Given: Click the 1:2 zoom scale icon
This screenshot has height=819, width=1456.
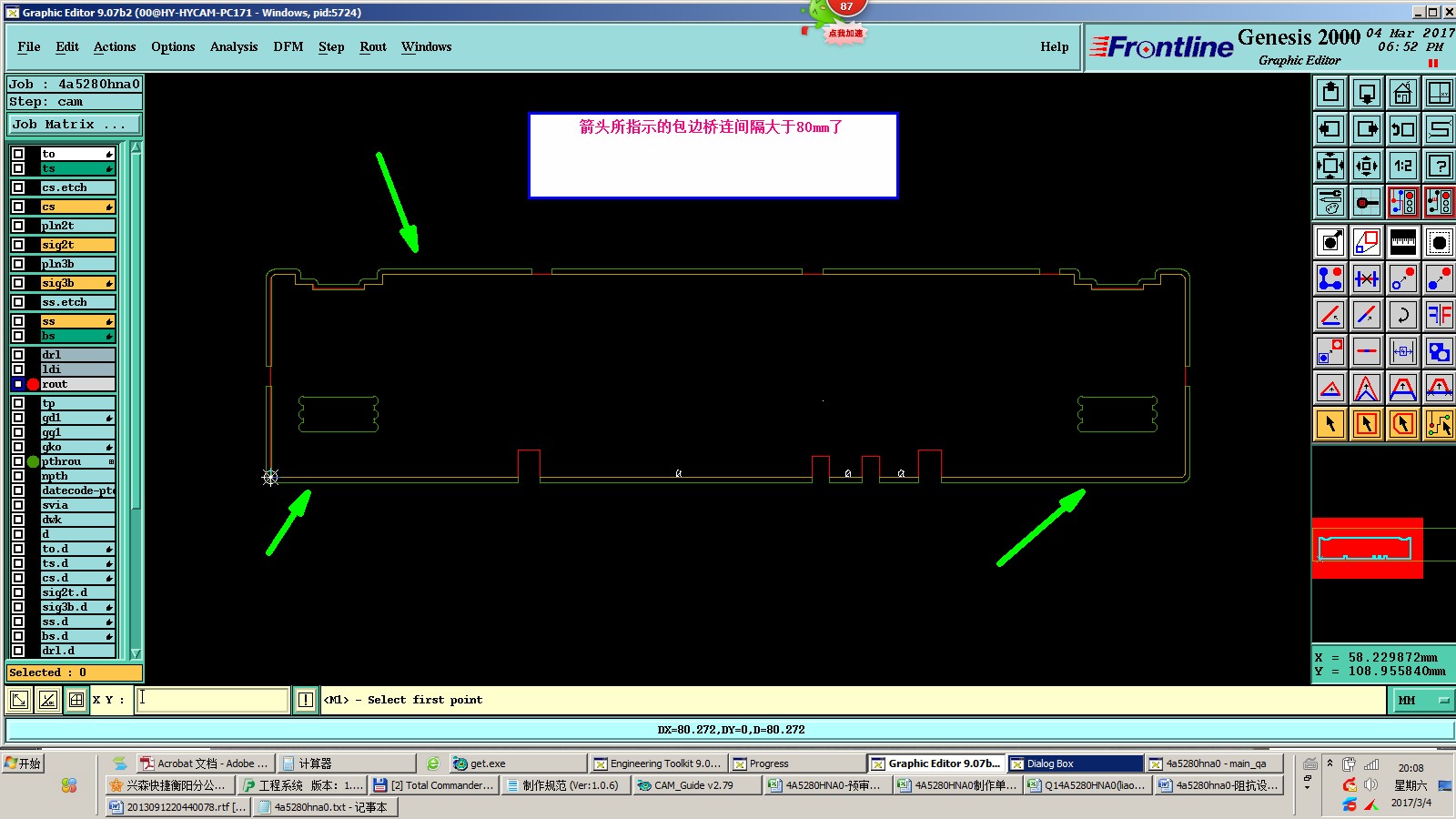Looking at the screenshot, I should [x=1403, y=166].
